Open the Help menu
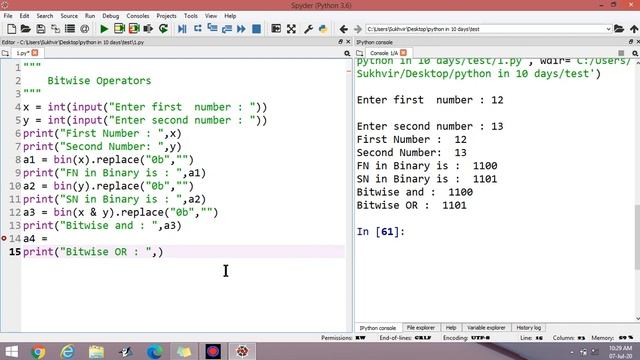 [230, 16]
